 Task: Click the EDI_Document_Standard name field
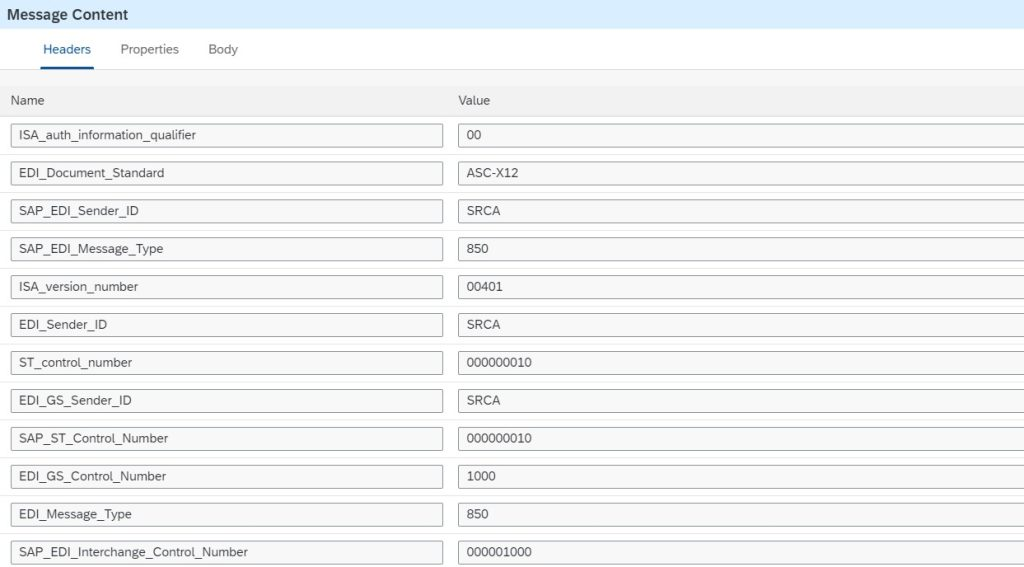[226, 173]
